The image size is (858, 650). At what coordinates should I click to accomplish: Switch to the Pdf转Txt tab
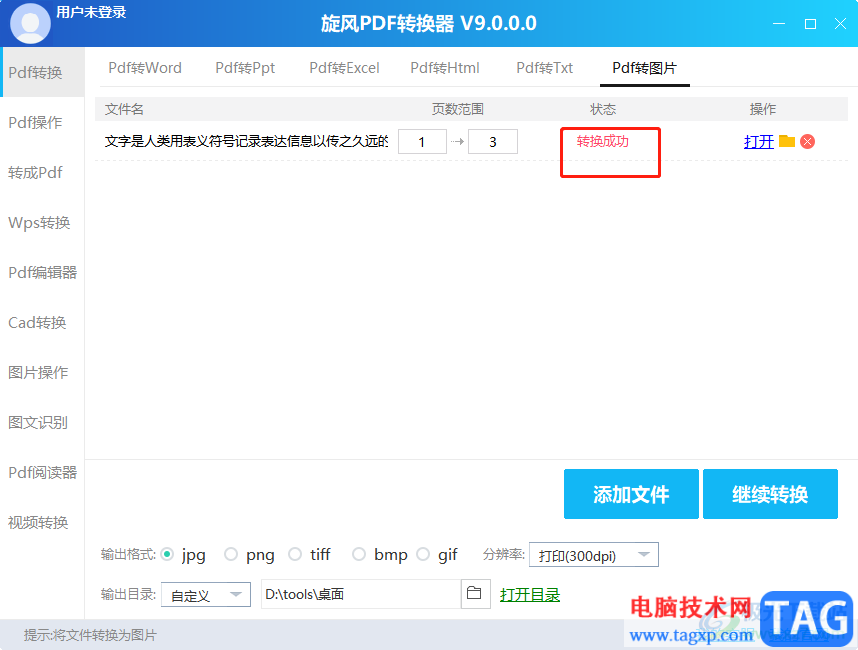coord(544,68)
